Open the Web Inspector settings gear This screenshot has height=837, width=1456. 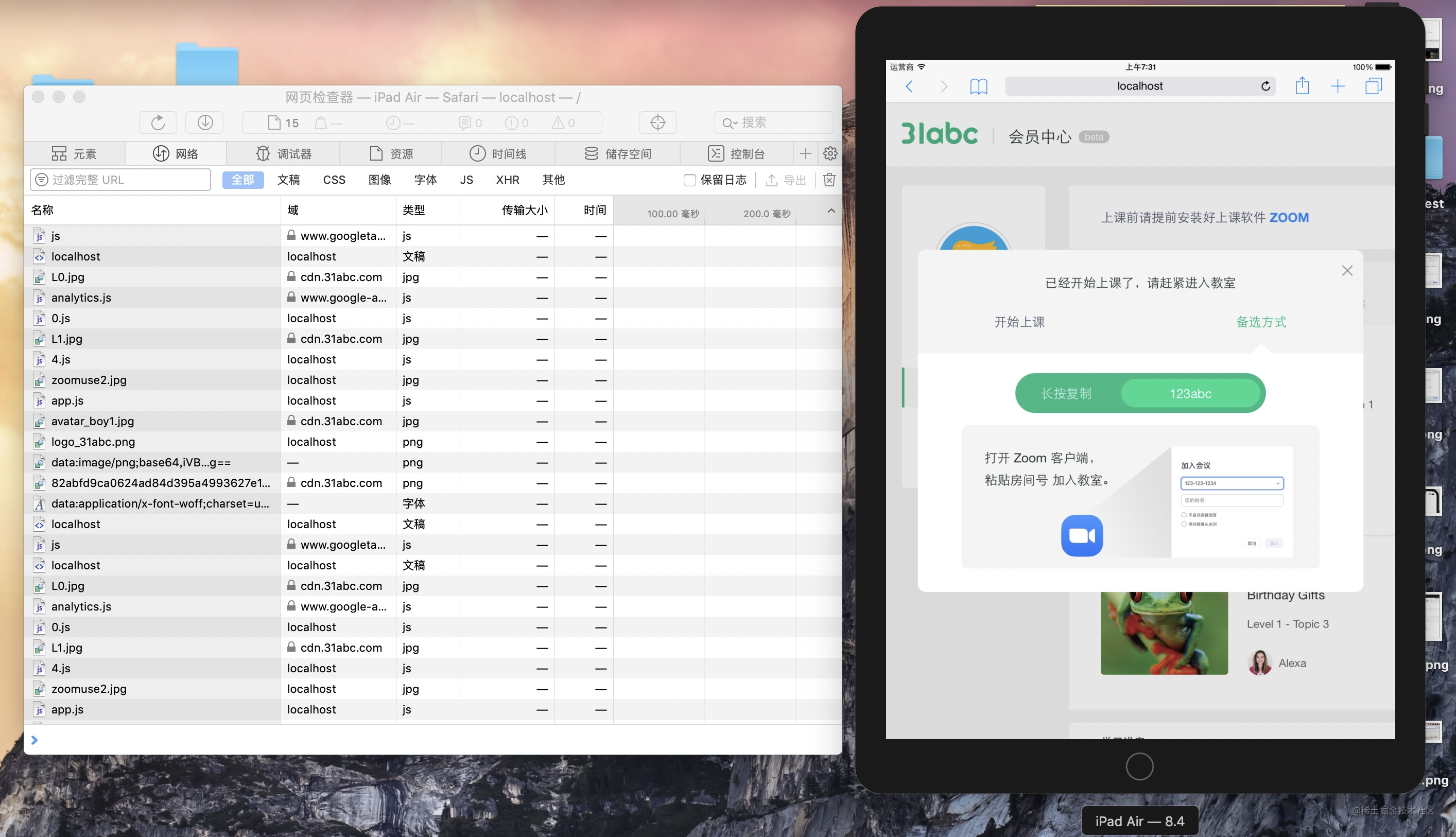tap(829, 153)
